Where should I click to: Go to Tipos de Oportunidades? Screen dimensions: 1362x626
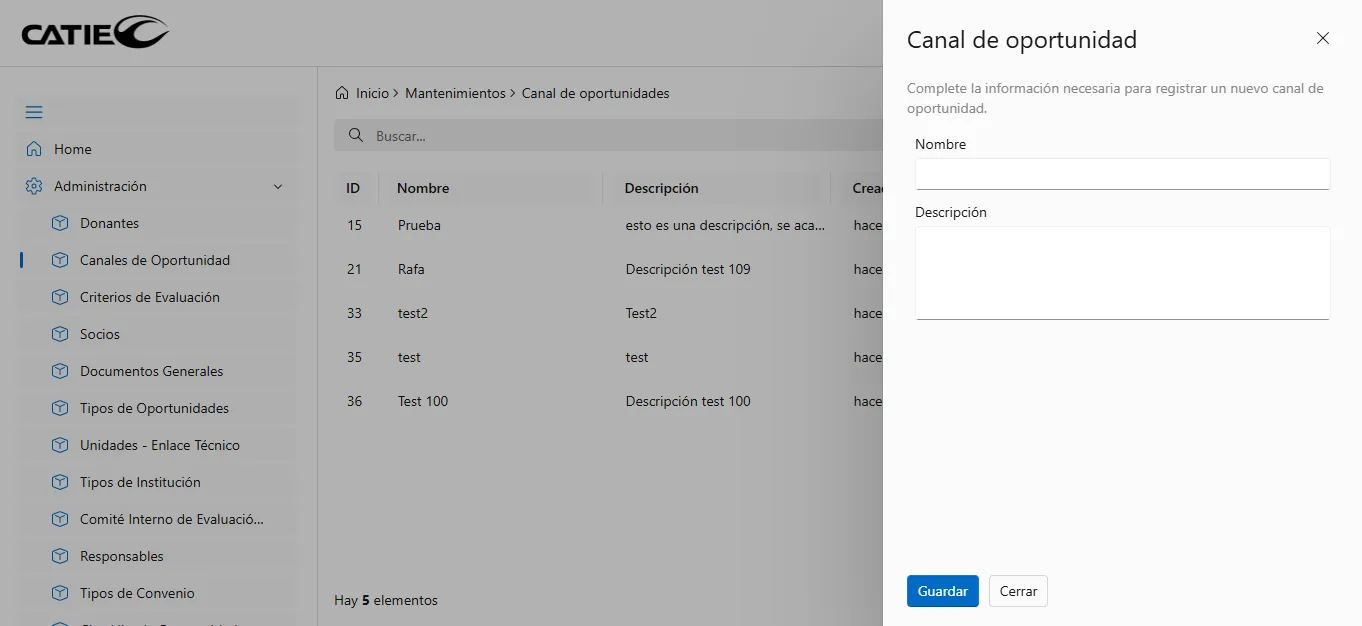pyautogui.click(x=154, y=408)
